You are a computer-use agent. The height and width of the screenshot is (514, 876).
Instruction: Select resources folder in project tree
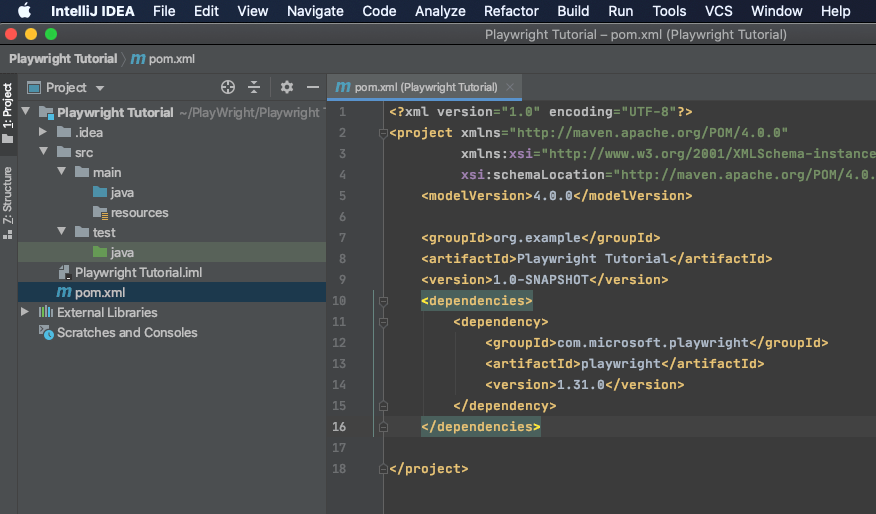coord(139,212)
